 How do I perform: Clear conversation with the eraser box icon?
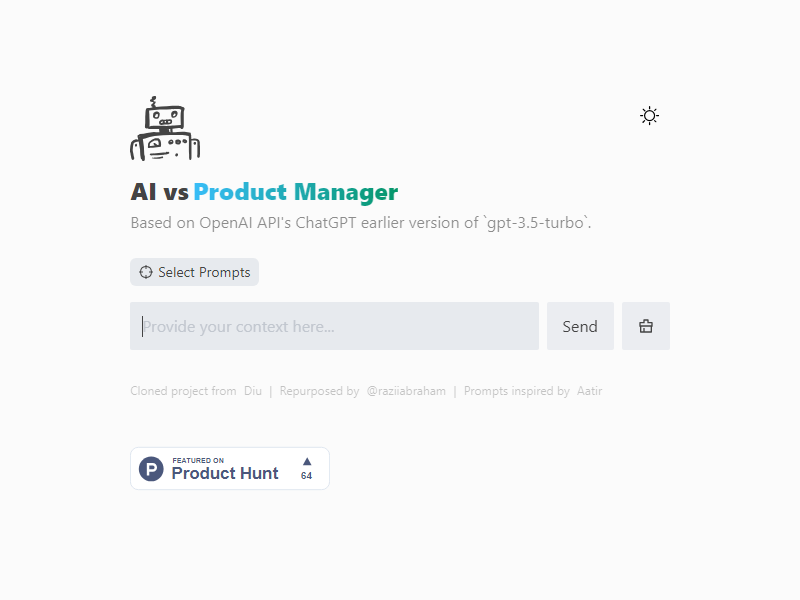click(x=645, y=326)
